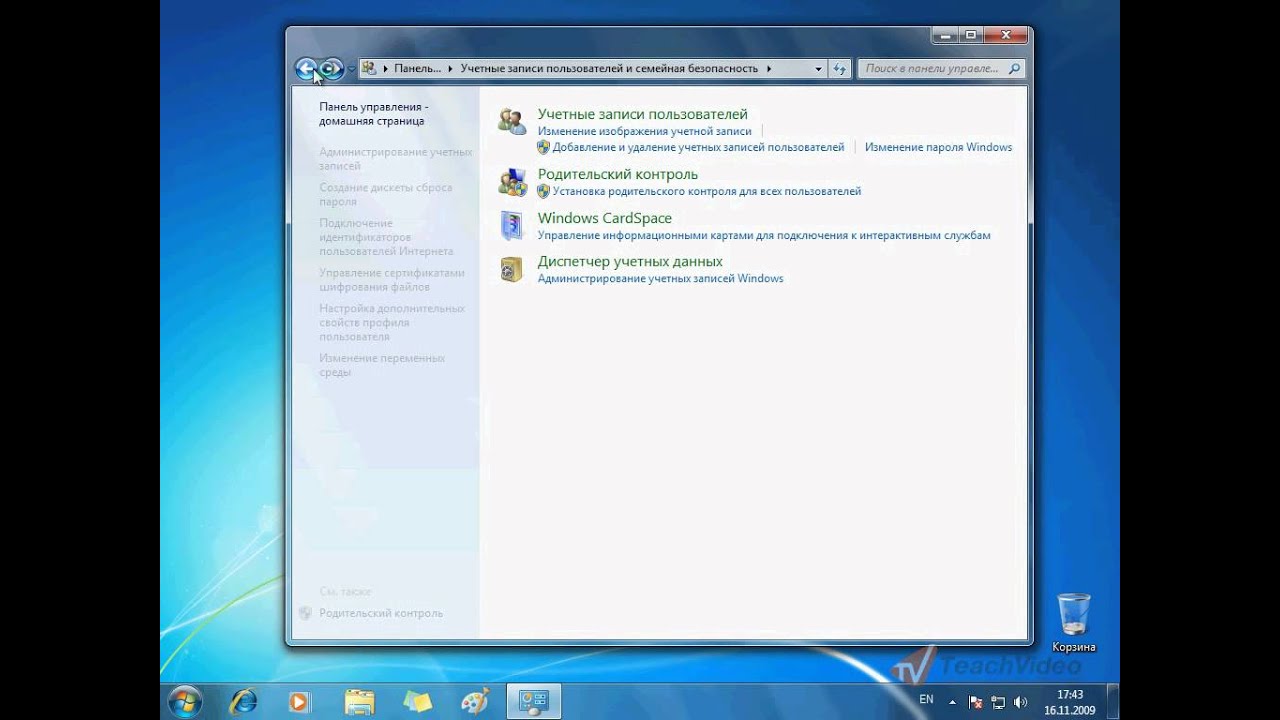The width and height of the screenshot is (1280, 720).
Task: Open Paint from the taskbar
Action: tap(474, 701)
